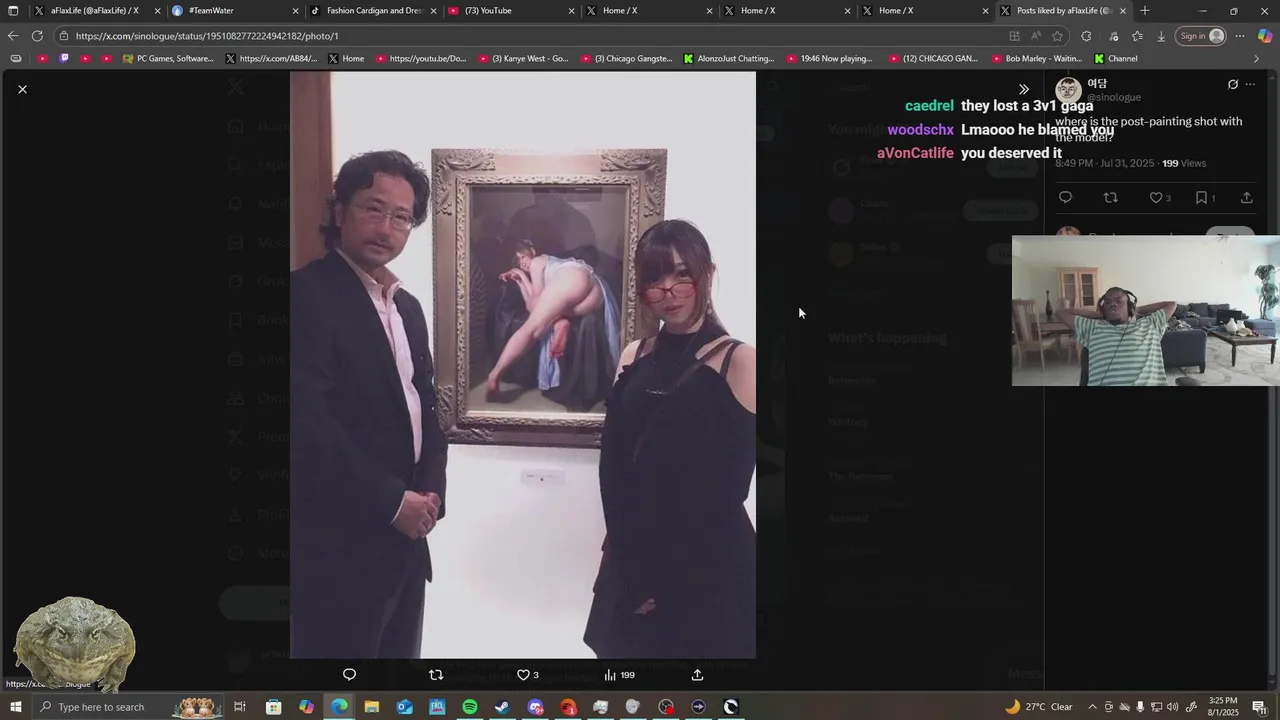Open the Windows Start menu
Viewport: 1280px width, 720px height.
pos(16,707)
